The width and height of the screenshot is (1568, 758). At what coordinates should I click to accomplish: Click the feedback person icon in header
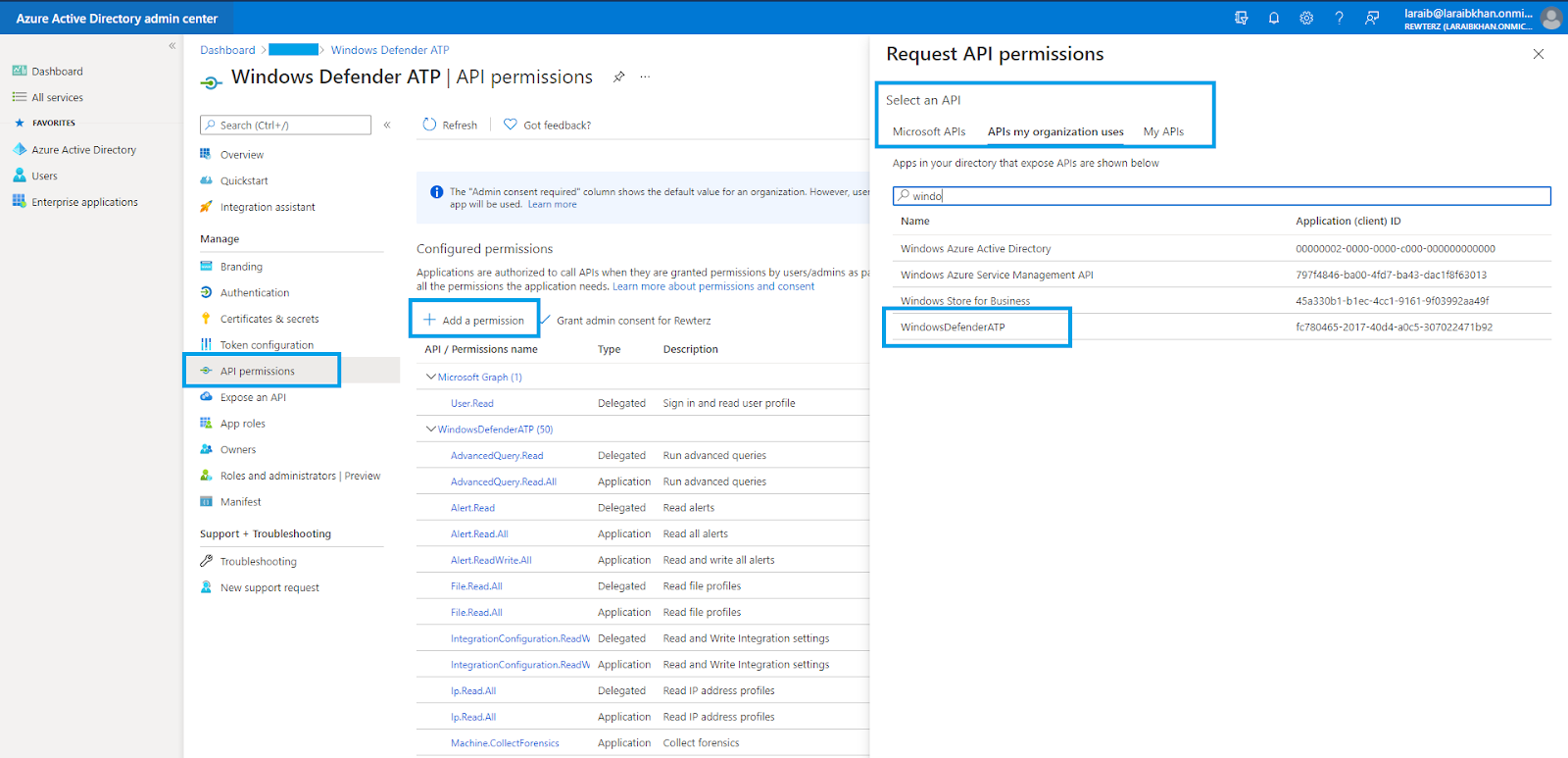(1372, 18)
